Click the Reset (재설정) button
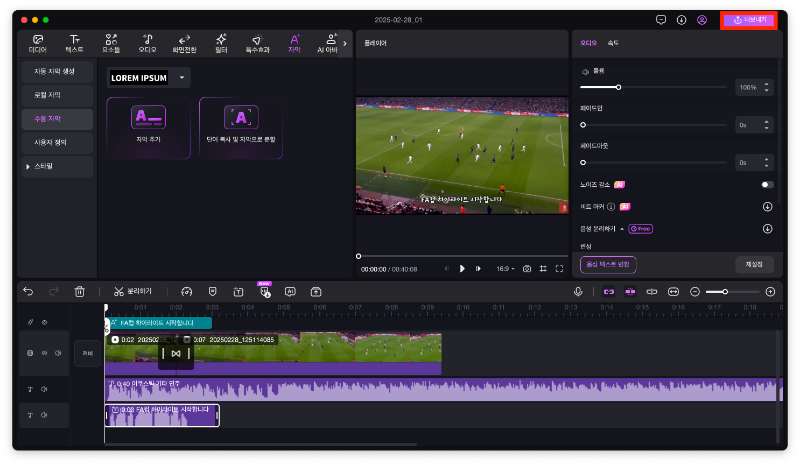Image resolution: width=800 pixels, height=465 pixels. [x=754, y=264]
